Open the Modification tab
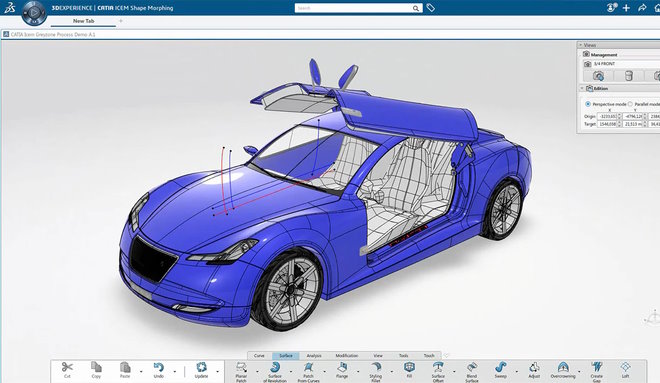Viewport: 660px width, 383px height. [346, 356]
